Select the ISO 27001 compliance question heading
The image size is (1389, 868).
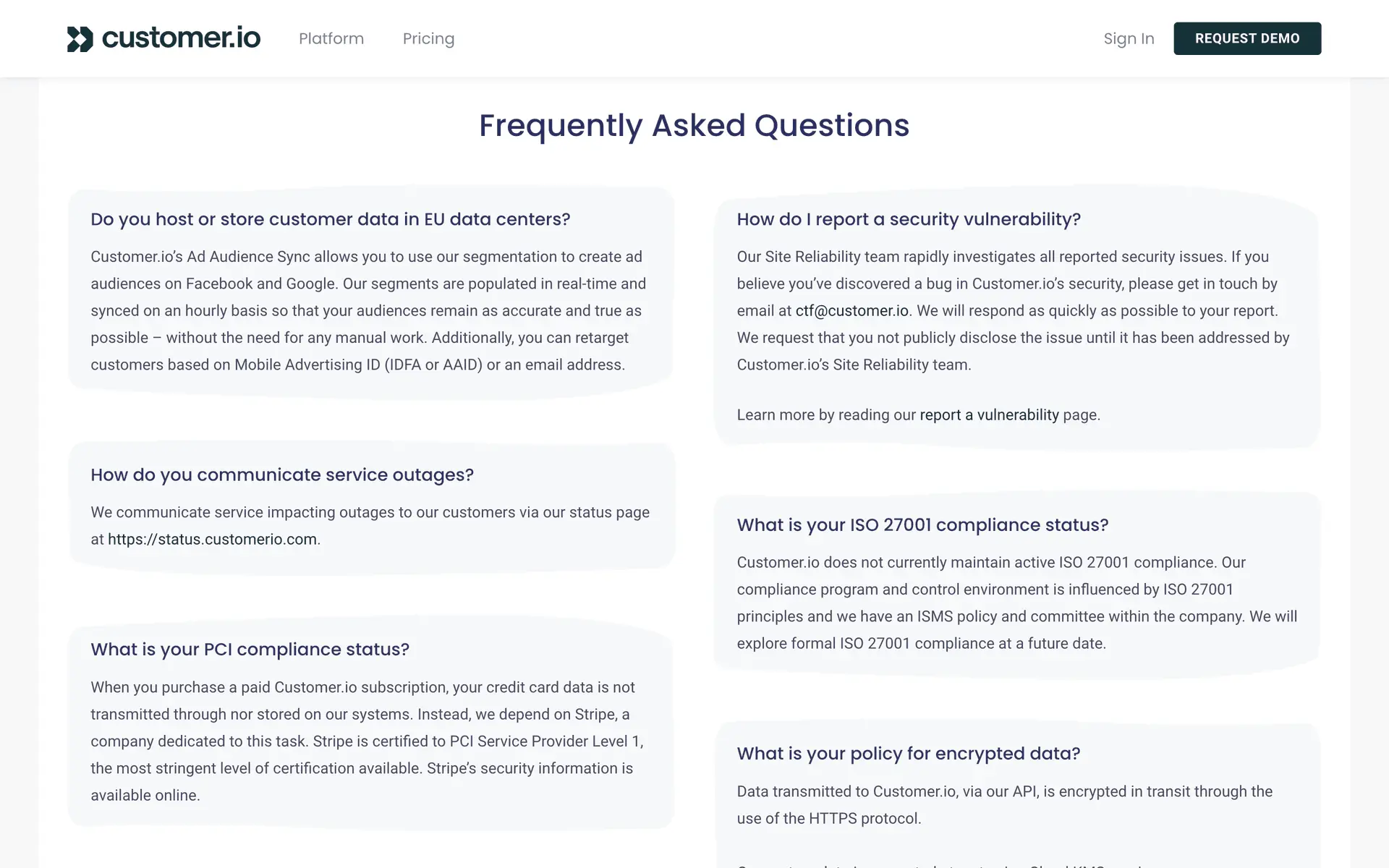tap(922, 525)
